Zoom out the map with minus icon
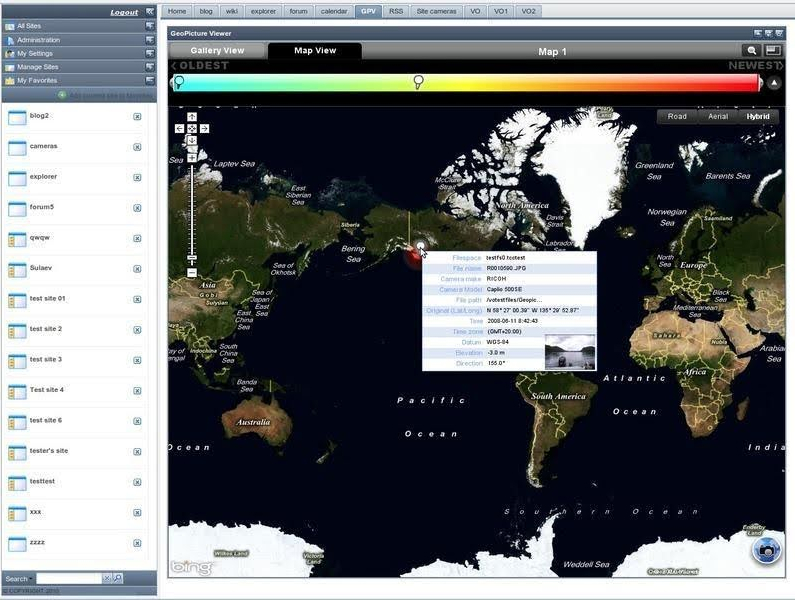 pyautogui.click(x=192, y=273)
